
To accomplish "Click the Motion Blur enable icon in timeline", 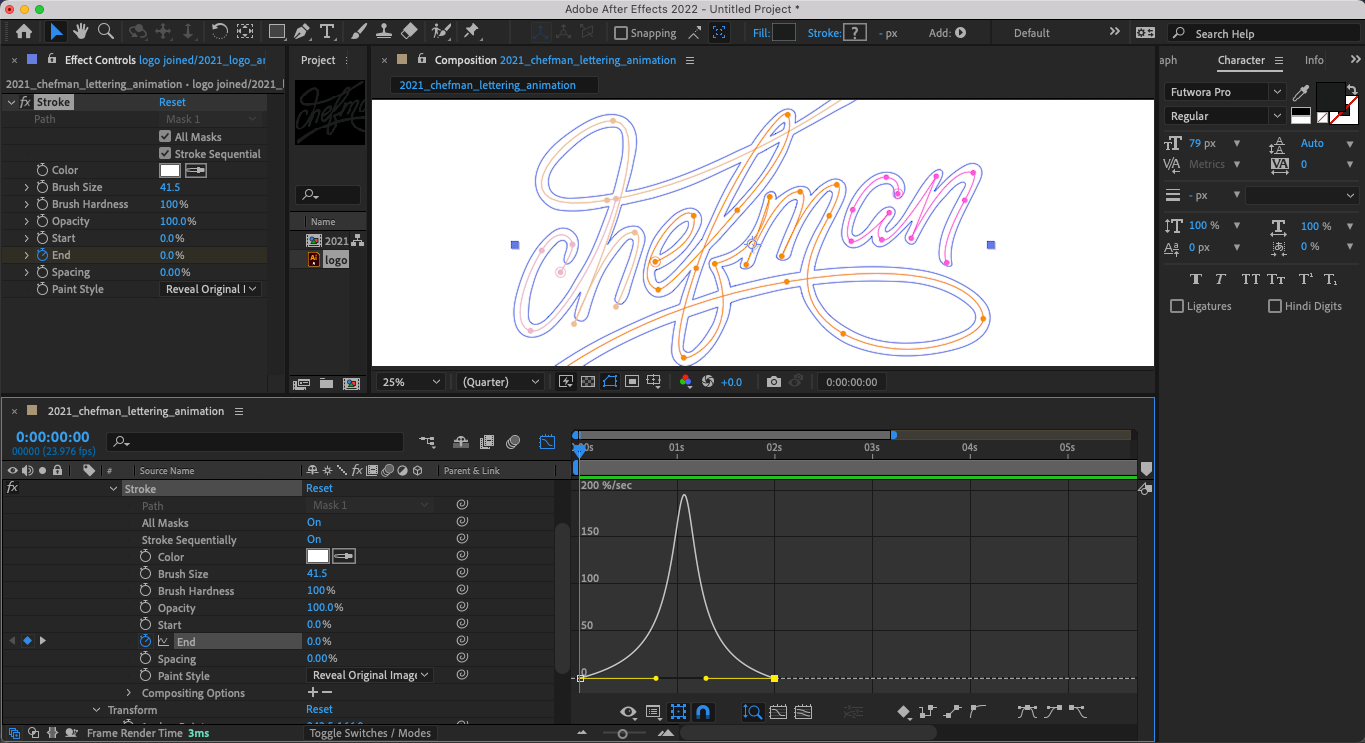I will click(x=513, y=442).
